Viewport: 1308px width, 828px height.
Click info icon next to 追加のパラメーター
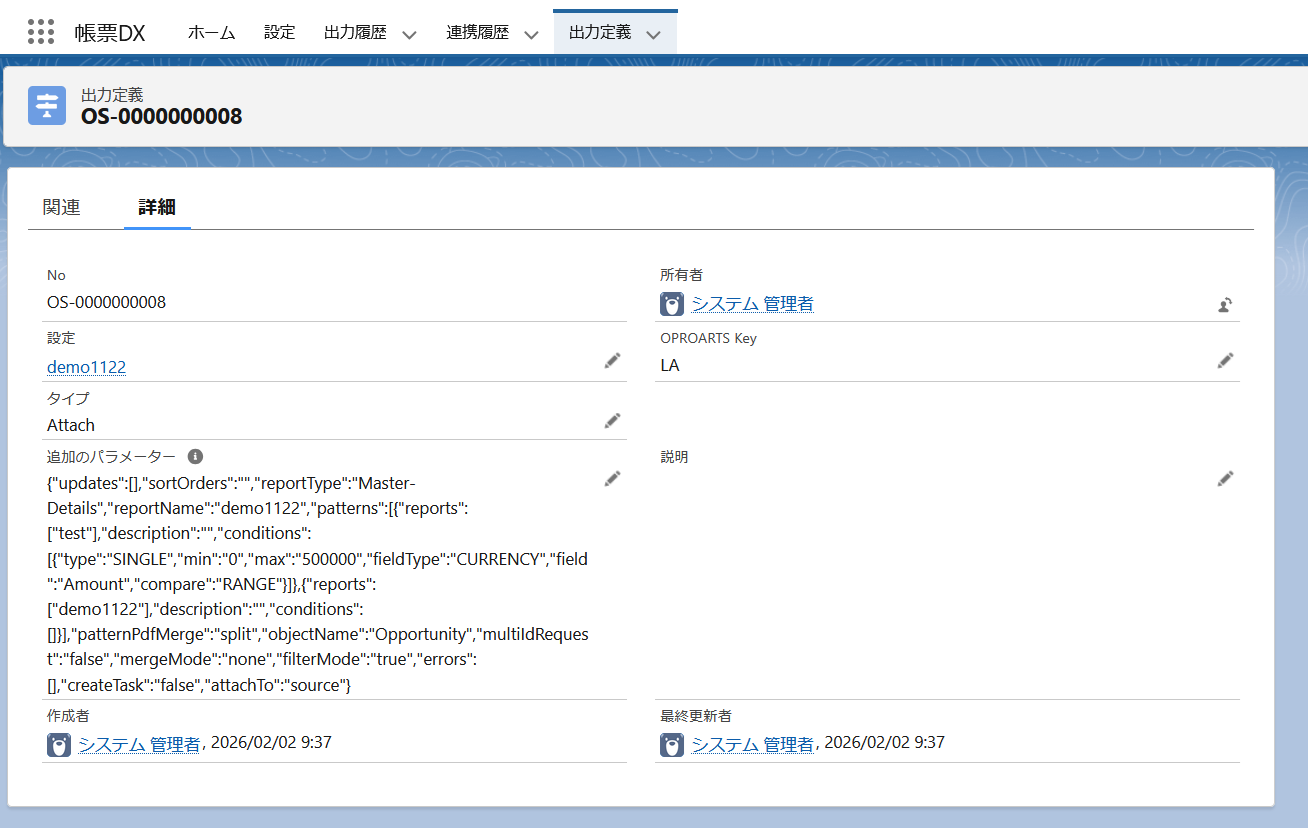196,456
